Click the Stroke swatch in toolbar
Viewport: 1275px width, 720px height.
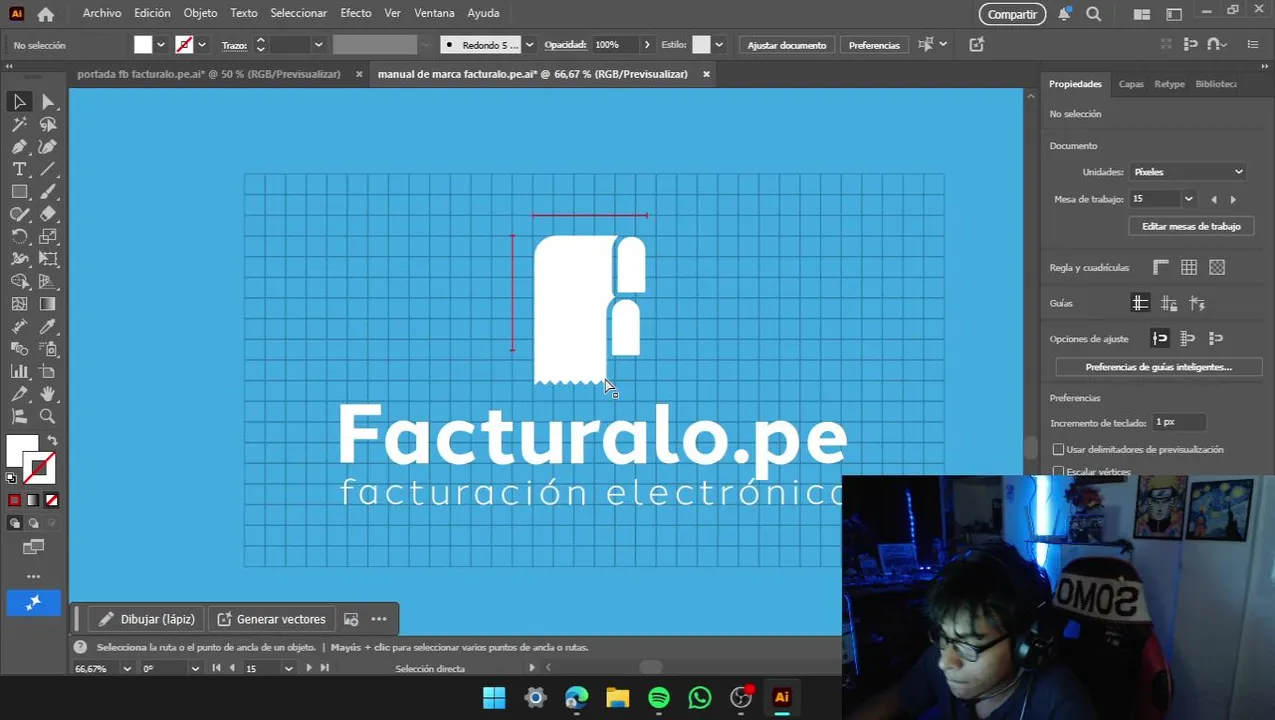(40, 468)
